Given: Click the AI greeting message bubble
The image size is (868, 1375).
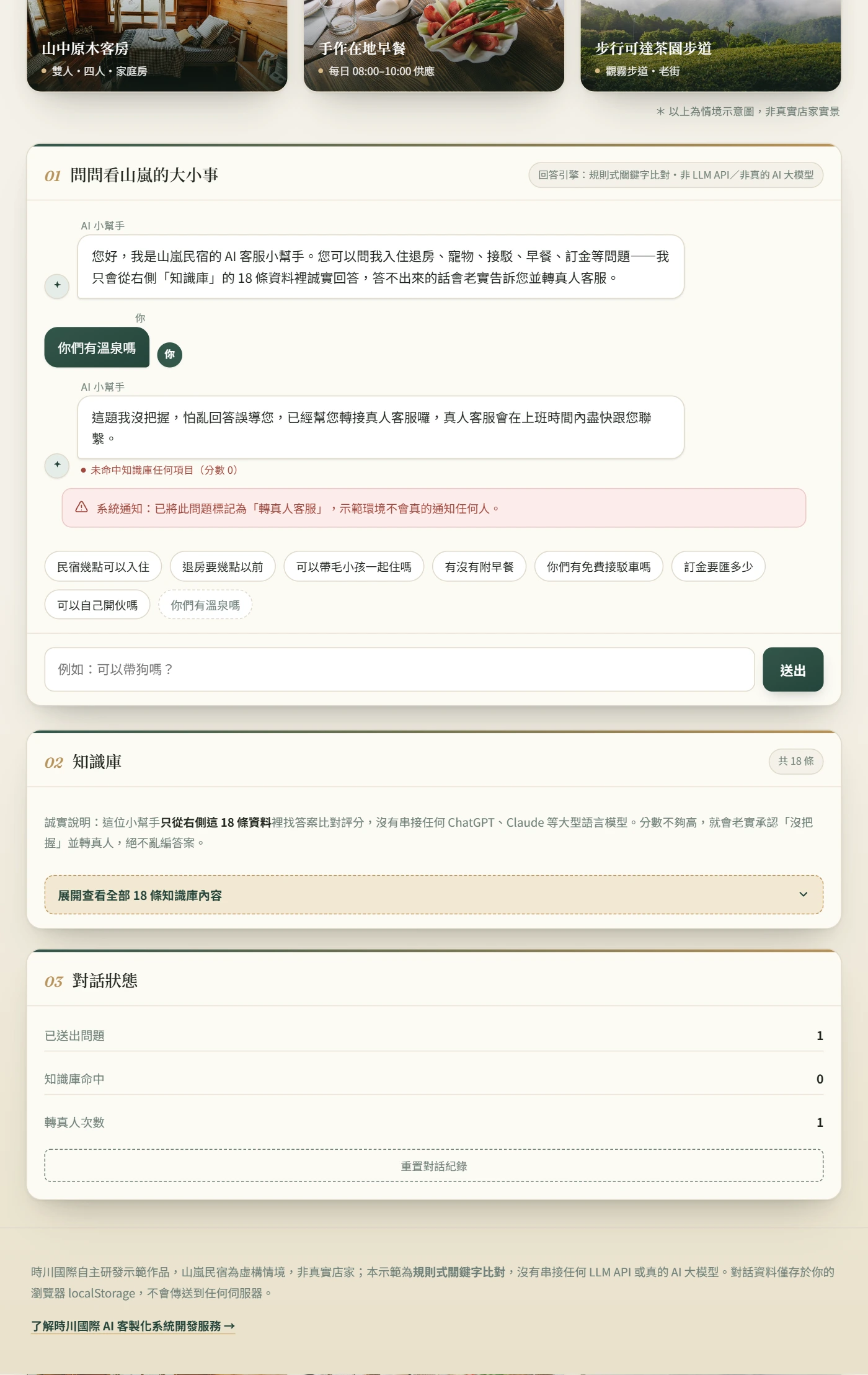Looking at the screenshot, I should click(x=381, y=267).
